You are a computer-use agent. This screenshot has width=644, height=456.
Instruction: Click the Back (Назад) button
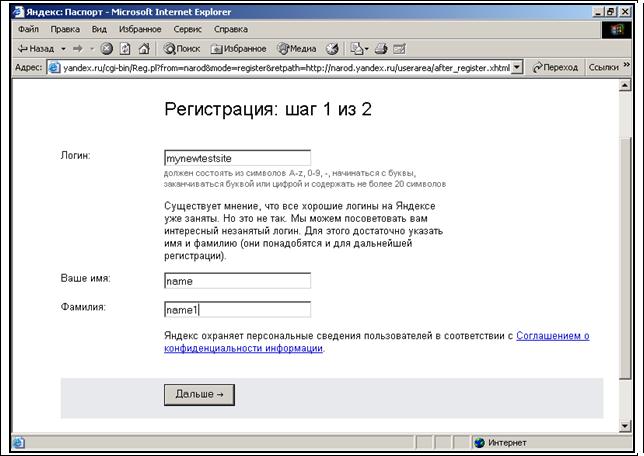(x=36, y=49)
